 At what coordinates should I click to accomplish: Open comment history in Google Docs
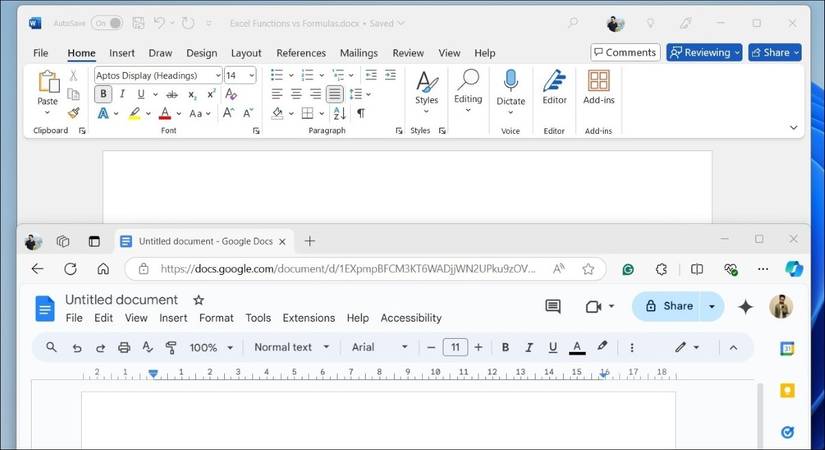pyautogui.click(x=552, y=306)
